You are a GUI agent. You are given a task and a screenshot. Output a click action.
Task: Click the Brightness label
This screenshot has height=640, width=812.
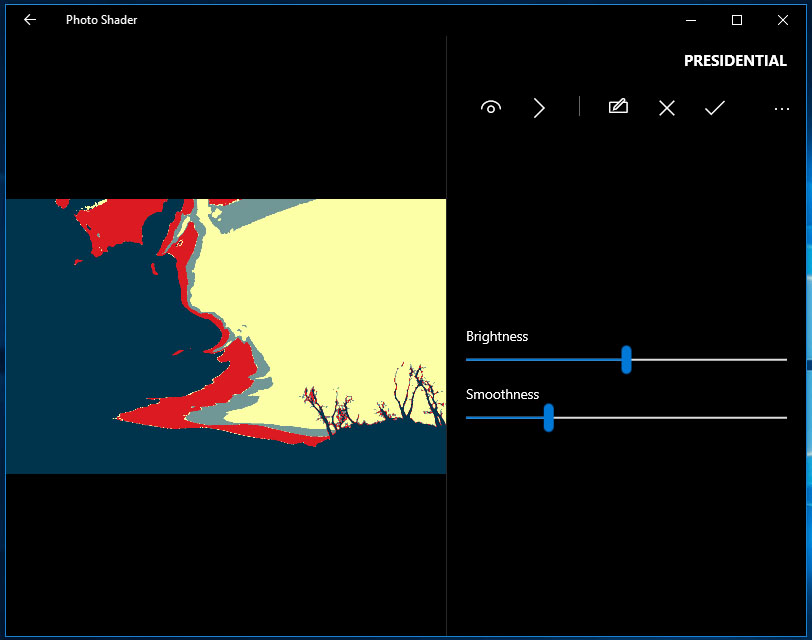(x=497, y=337)
